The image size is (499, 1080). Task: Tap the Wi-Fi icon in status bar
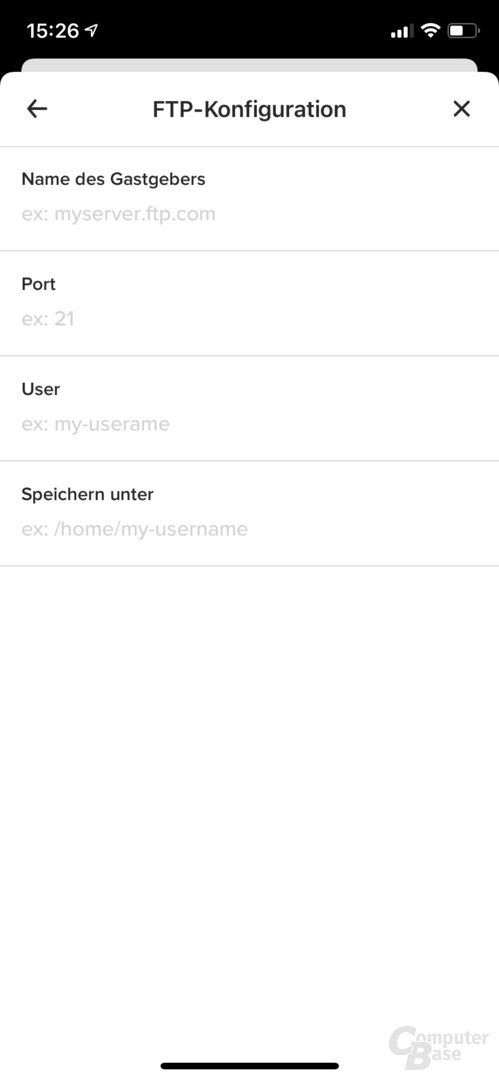(431, 30)
